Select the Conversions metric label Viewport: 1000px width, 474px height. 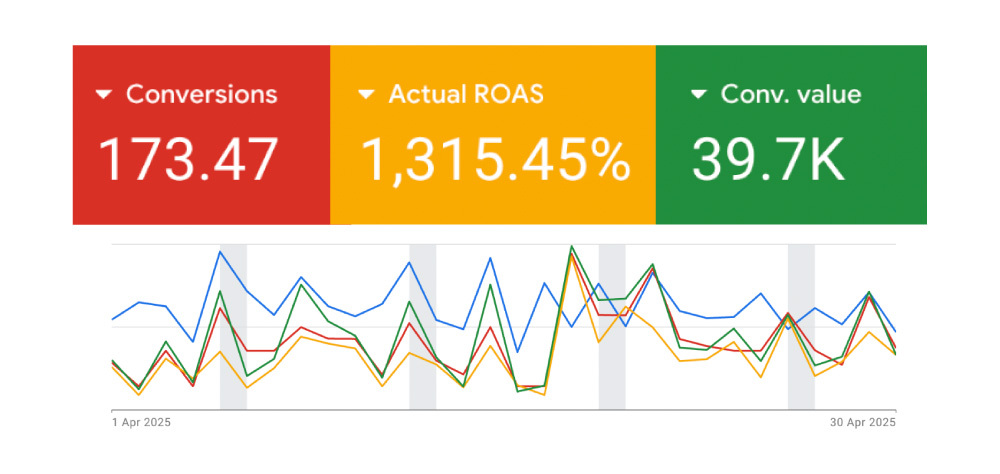pyautogui.click(x=201, y=95)
